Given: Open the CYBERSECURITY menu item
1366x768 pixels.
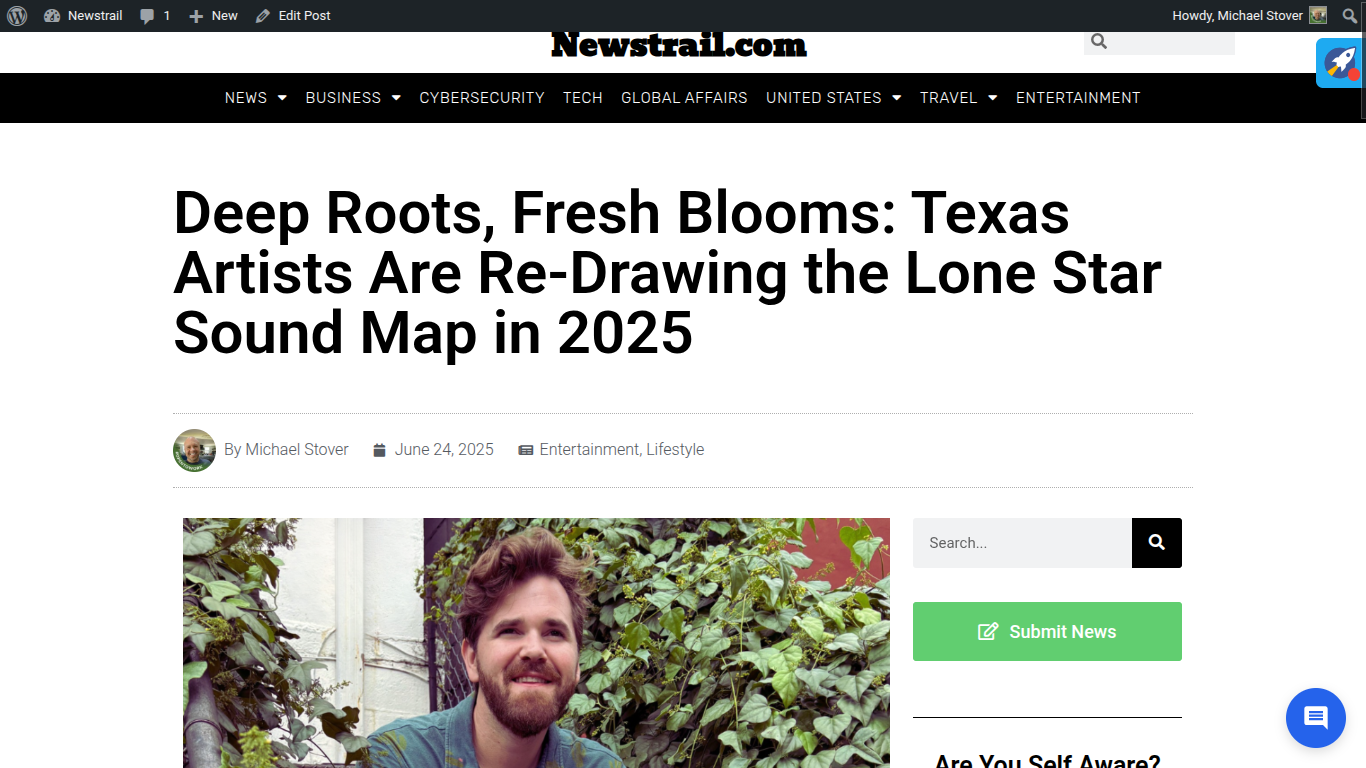Looking at the screenshot, I should (x=482, y=98).
